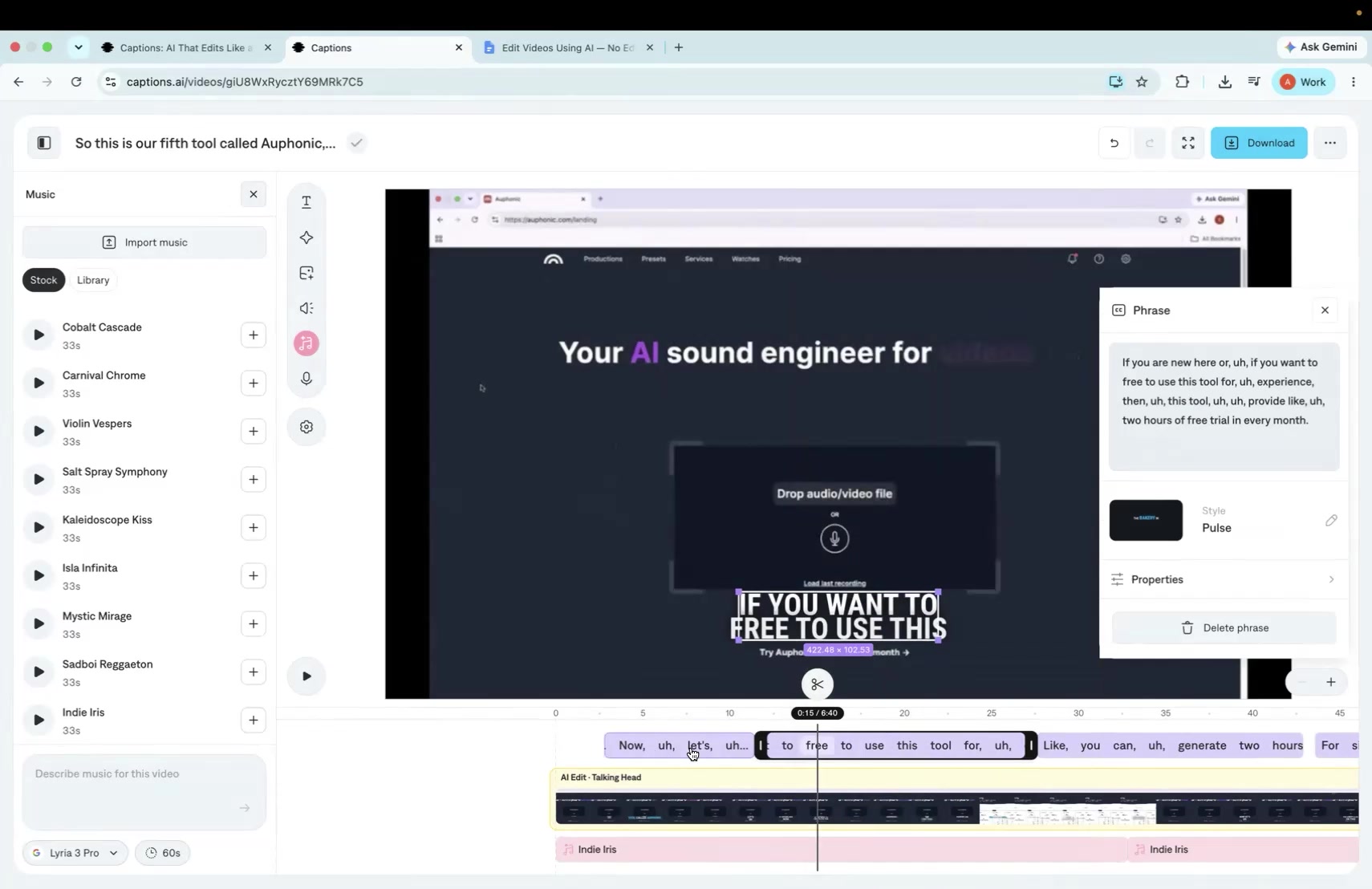Open the microphone voiceover tool

coord(306,379)
